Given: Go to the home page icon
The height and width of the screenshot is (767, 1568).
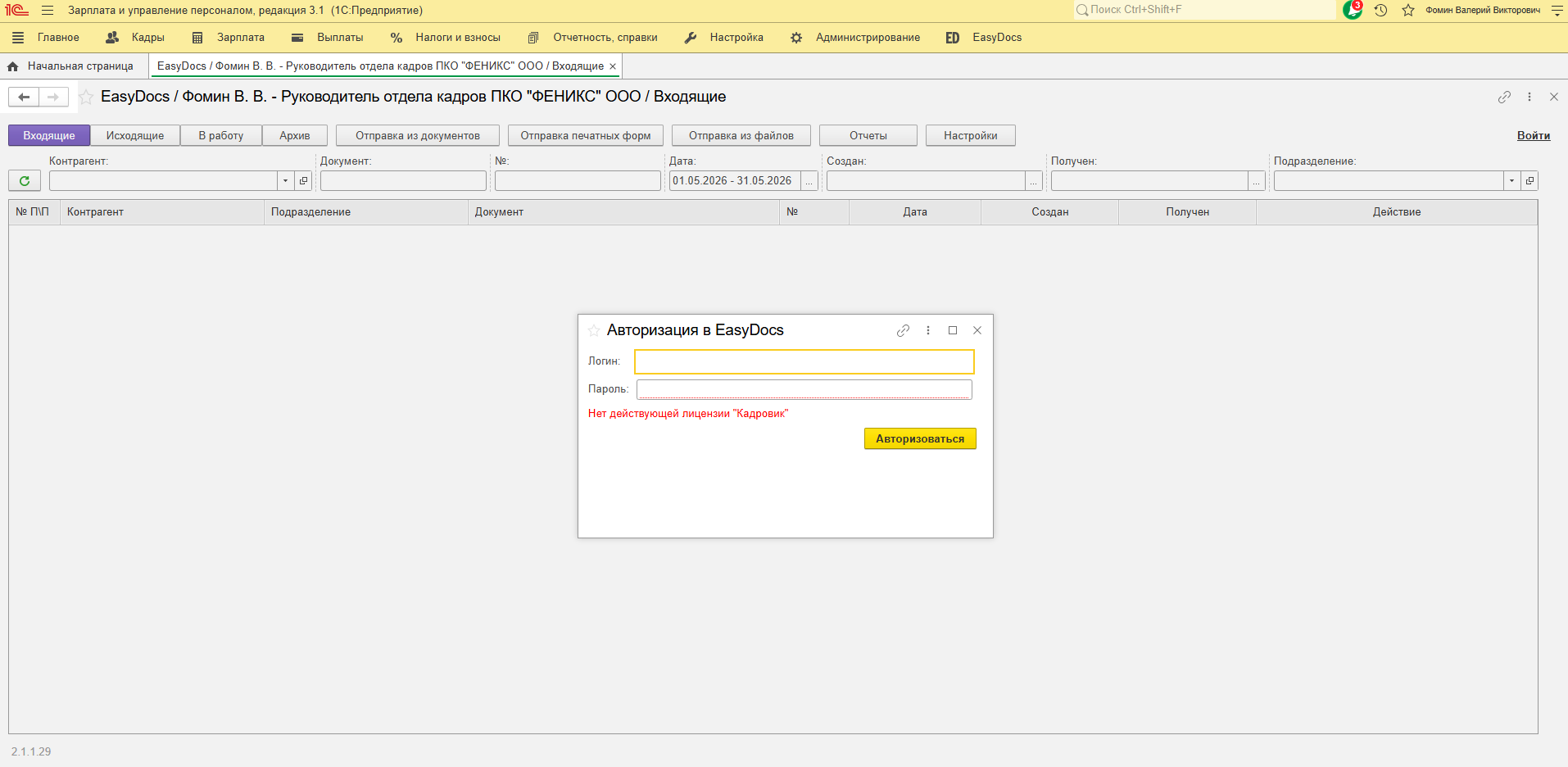Looking at the screenshot, I should (x=13, y=66).
